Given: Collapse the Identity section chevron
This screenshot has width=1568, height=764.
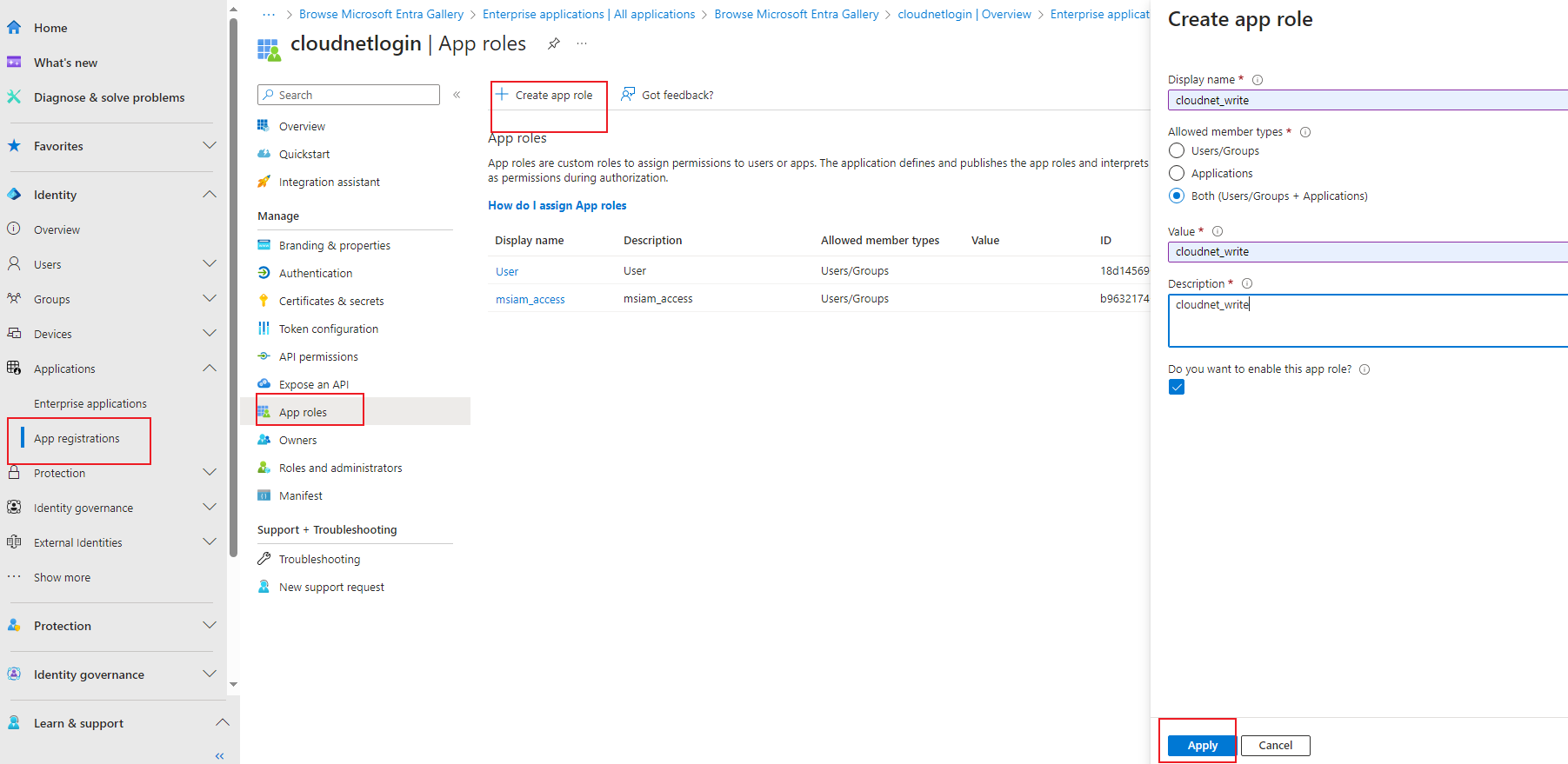Looking at the screenshot, I should 209,194.
